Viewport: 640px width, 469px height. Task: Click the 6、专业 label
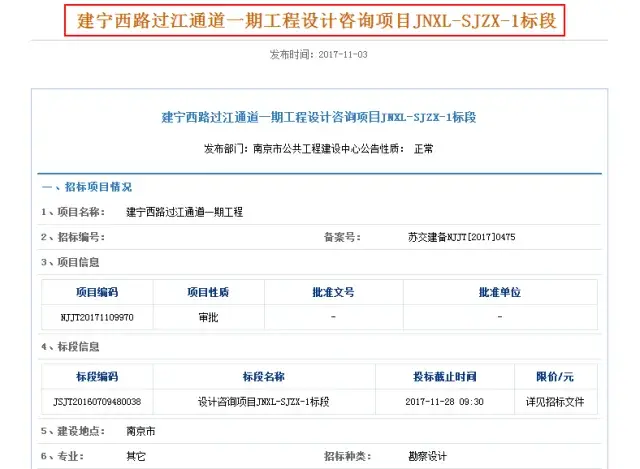(x=62, y=456)
